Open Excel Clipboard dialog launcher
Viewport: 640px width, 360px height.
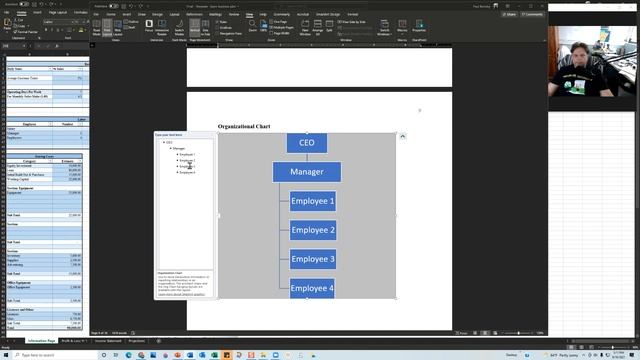[x=39, y=38]
